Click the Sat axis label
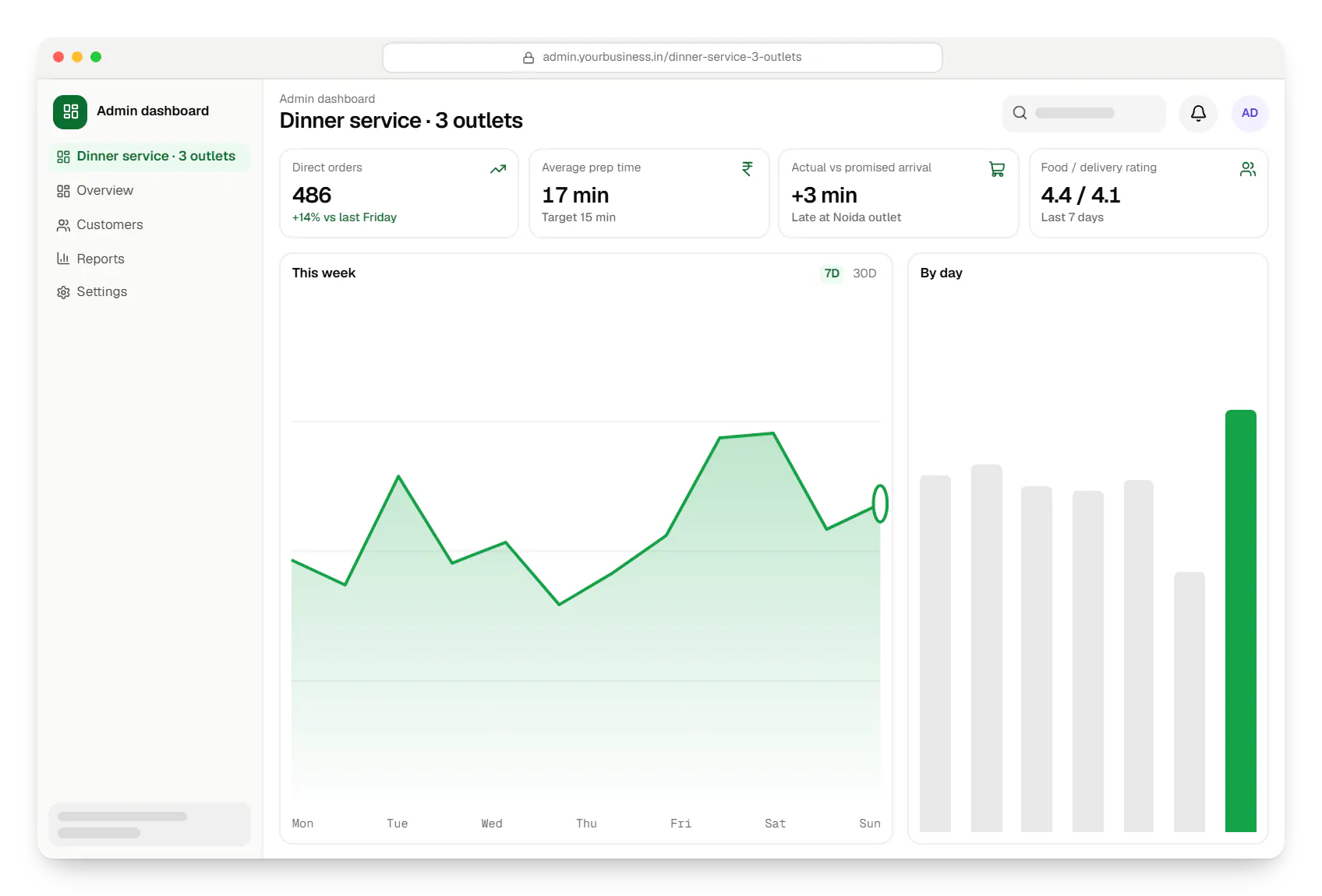1322x896 pixels. (x=775, y=824)
